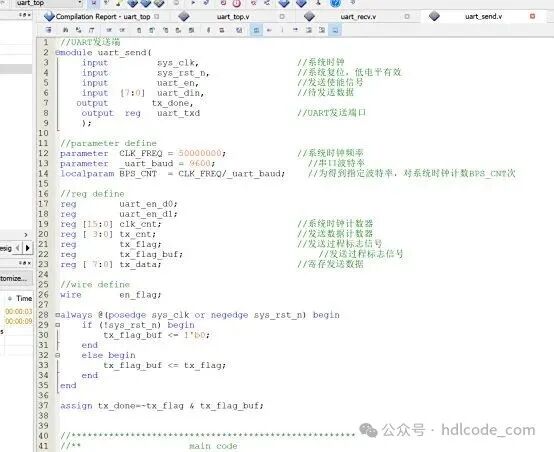
Task: Close the uart_send.v tab with red X
Action: [x=532, y=16]
